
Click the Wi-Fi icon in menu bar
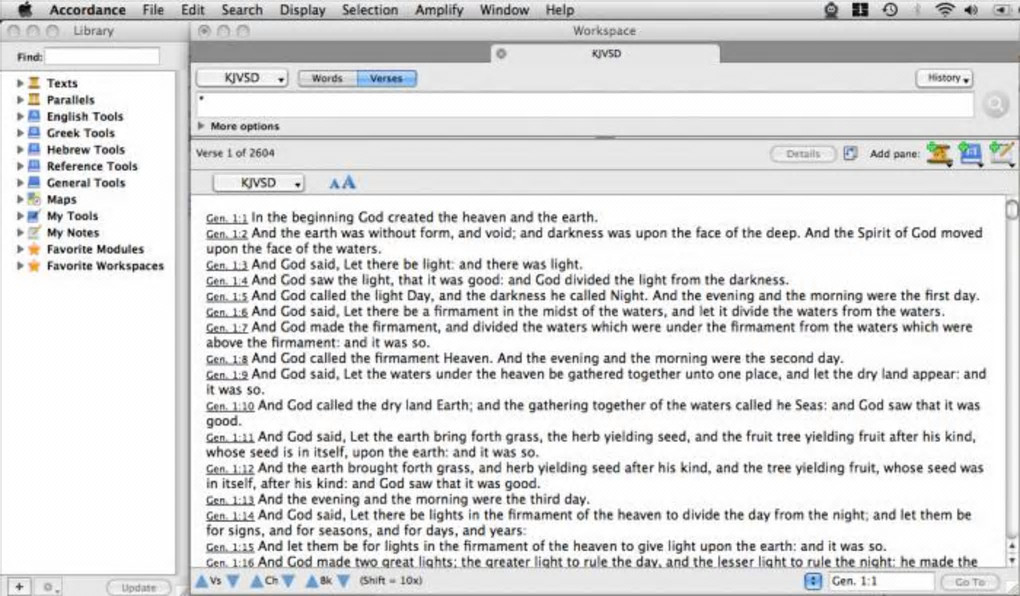[x=945, y=10]
